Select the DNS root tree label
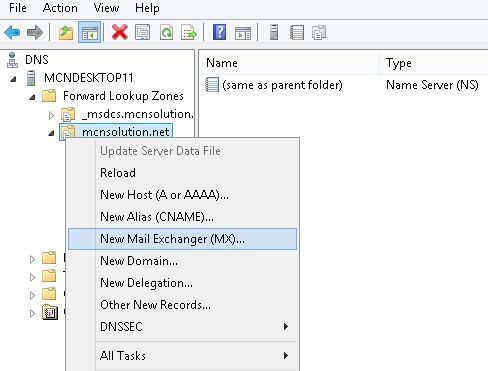The image size is (488, 371). click(37, 60)
